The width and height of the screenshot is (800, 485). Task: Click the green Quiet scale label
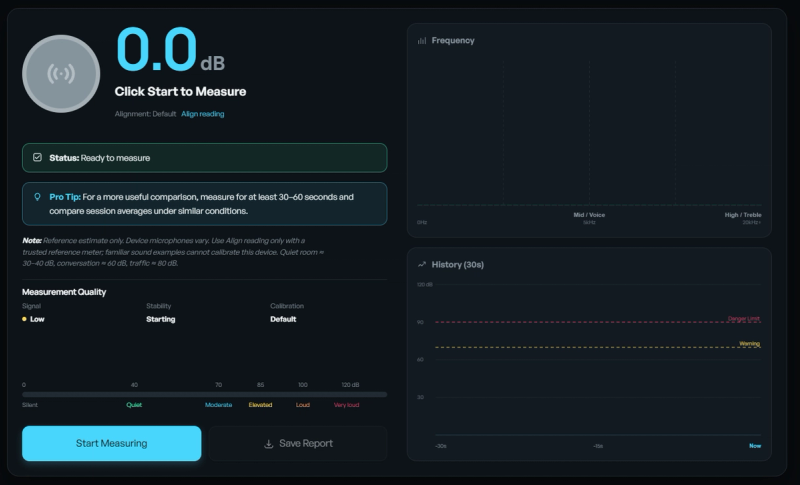click(x=134, y=405)
